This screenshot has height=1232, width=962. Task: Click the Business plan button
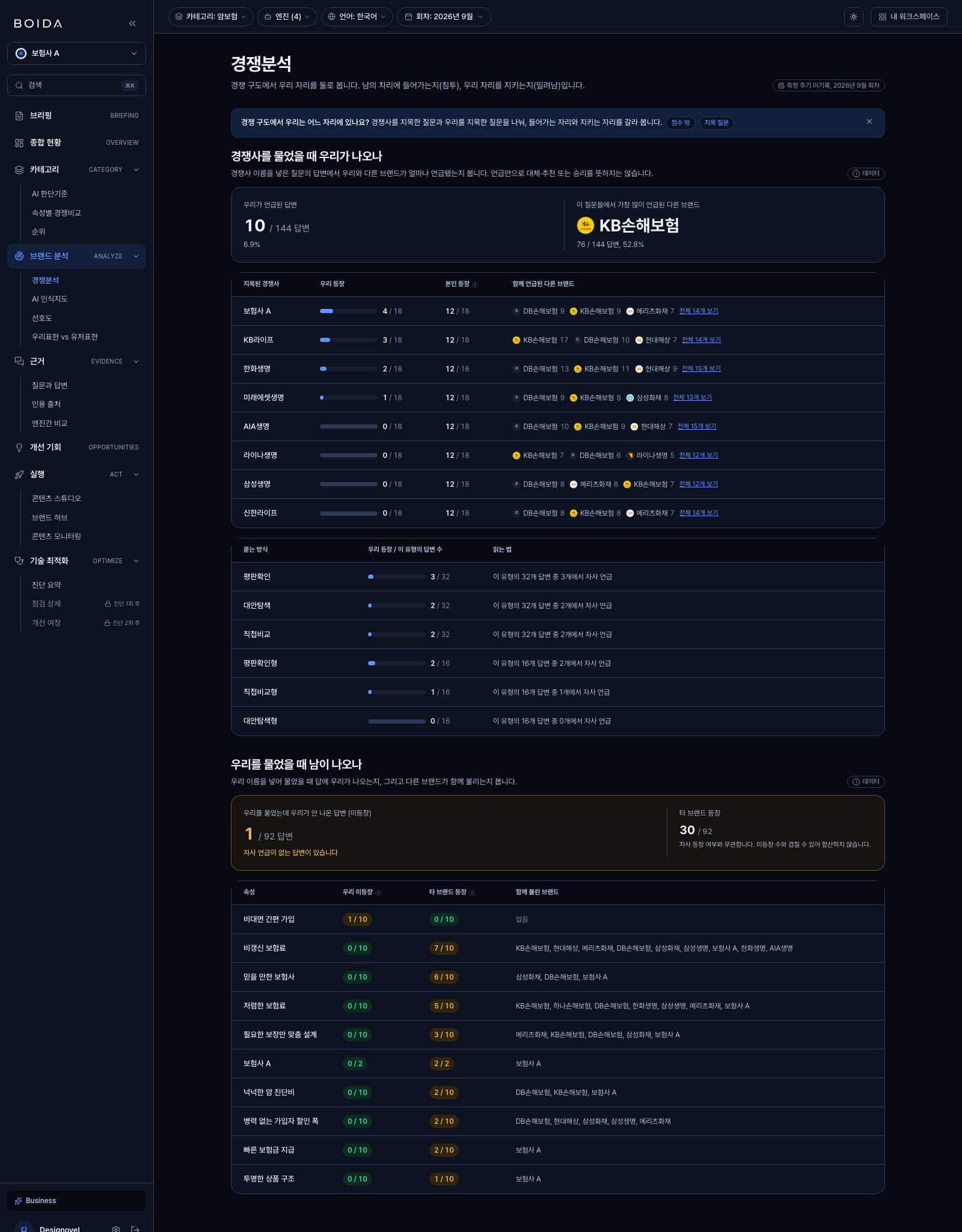[x=76, y=1200]
